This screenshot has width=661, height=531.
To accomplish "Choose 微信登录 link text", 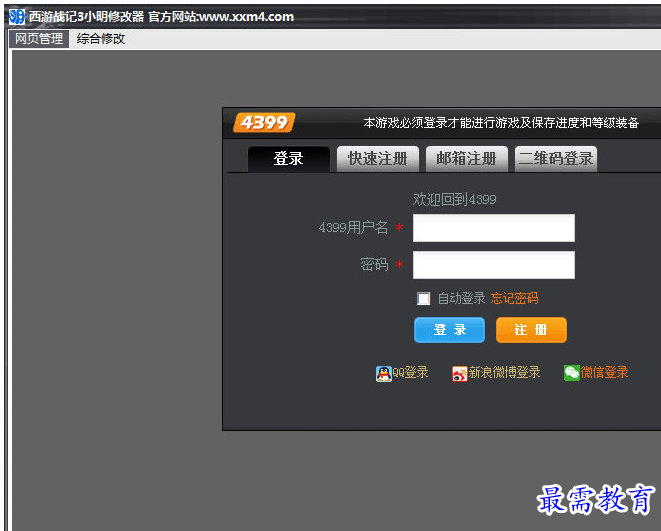I will tap(605, 373).
